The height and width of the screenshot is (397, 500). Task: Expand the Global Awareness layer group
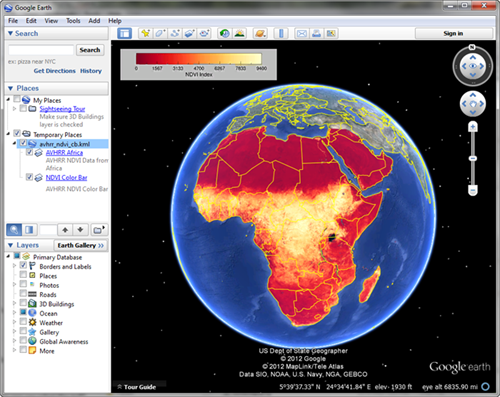click(x=14, y=341)
